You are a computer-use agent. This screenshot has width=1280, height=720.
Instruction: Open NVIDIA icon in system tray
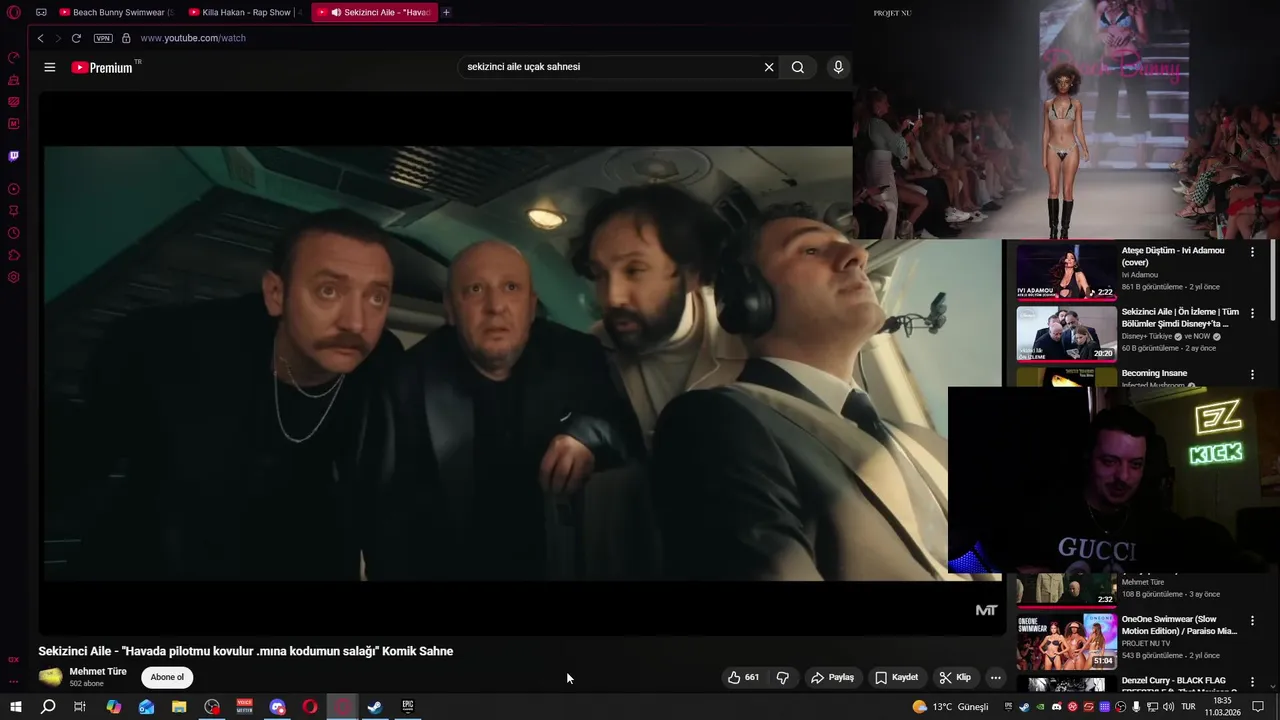[1040, 707]
